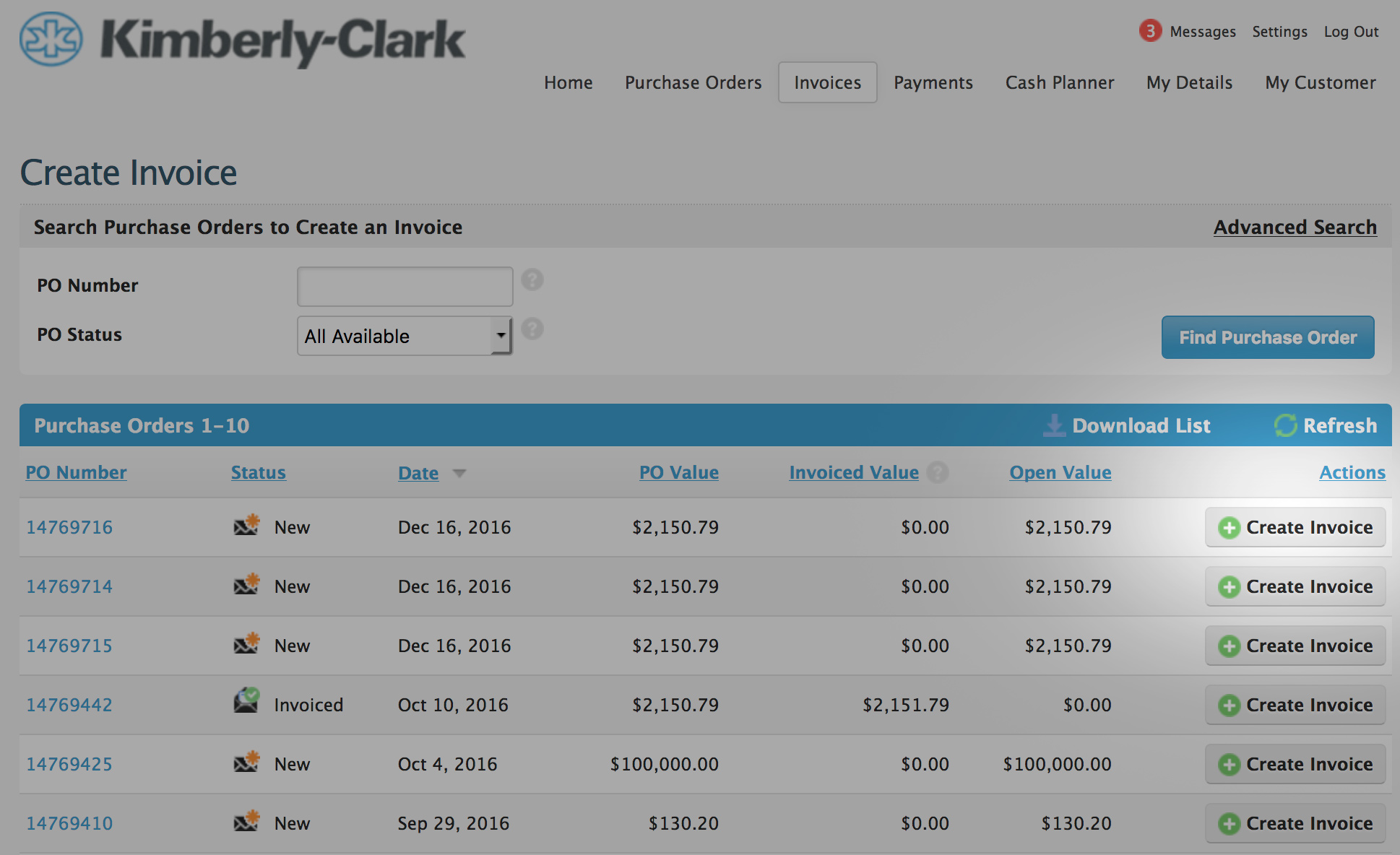
Task: Open the Cash Planner tab
Action: click(1060, 83)
